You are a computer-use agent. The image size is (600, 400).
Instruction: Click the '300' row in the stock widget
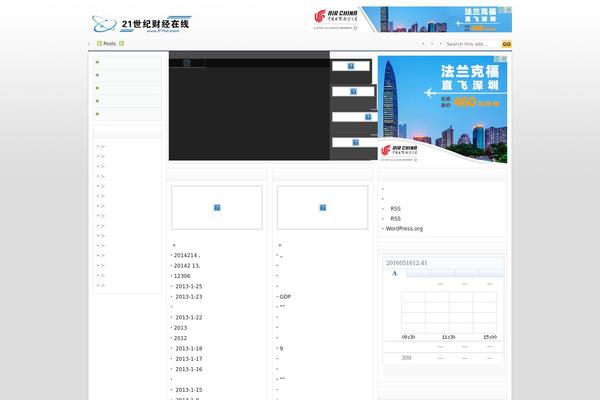click(443, 358)
